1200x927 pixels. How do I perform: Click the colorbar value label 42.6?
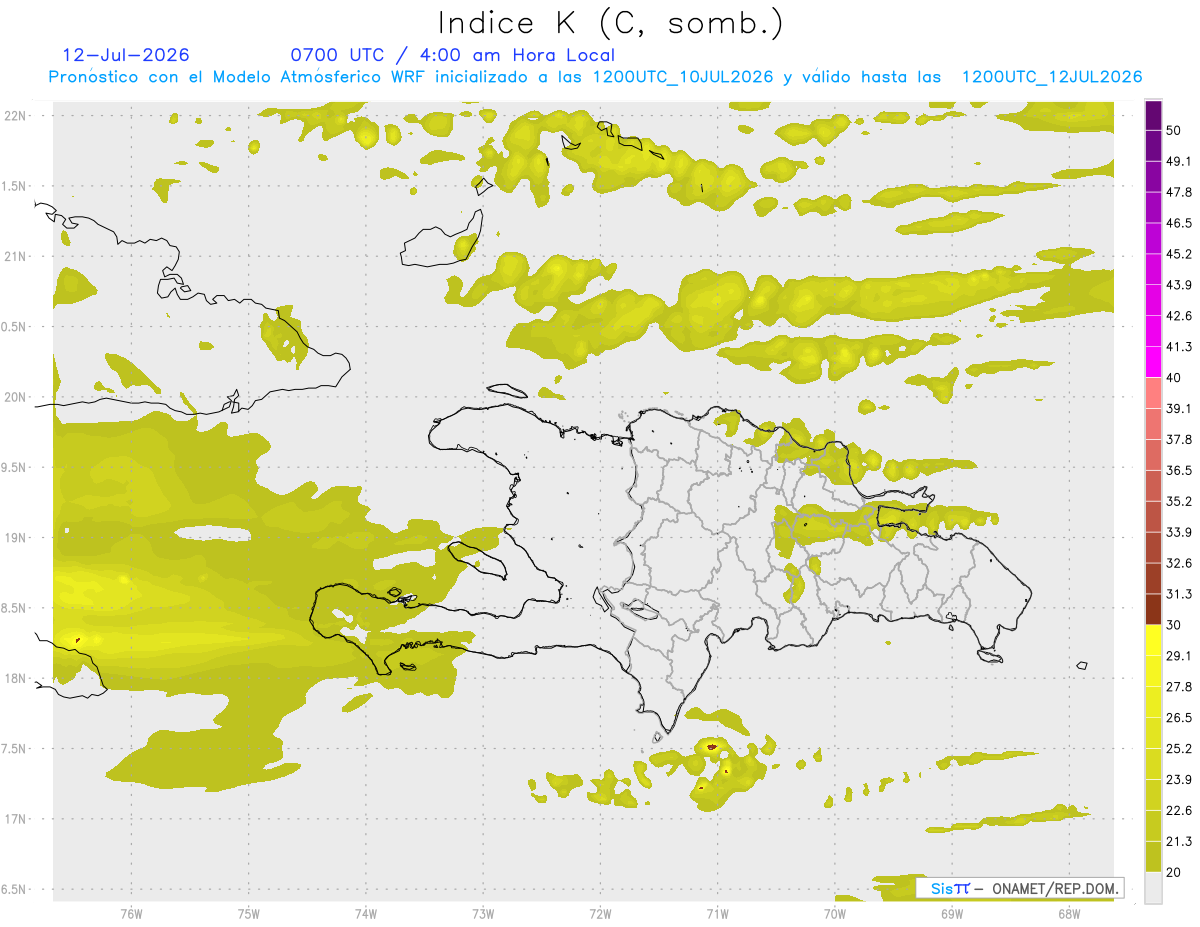click(1179, 316)
